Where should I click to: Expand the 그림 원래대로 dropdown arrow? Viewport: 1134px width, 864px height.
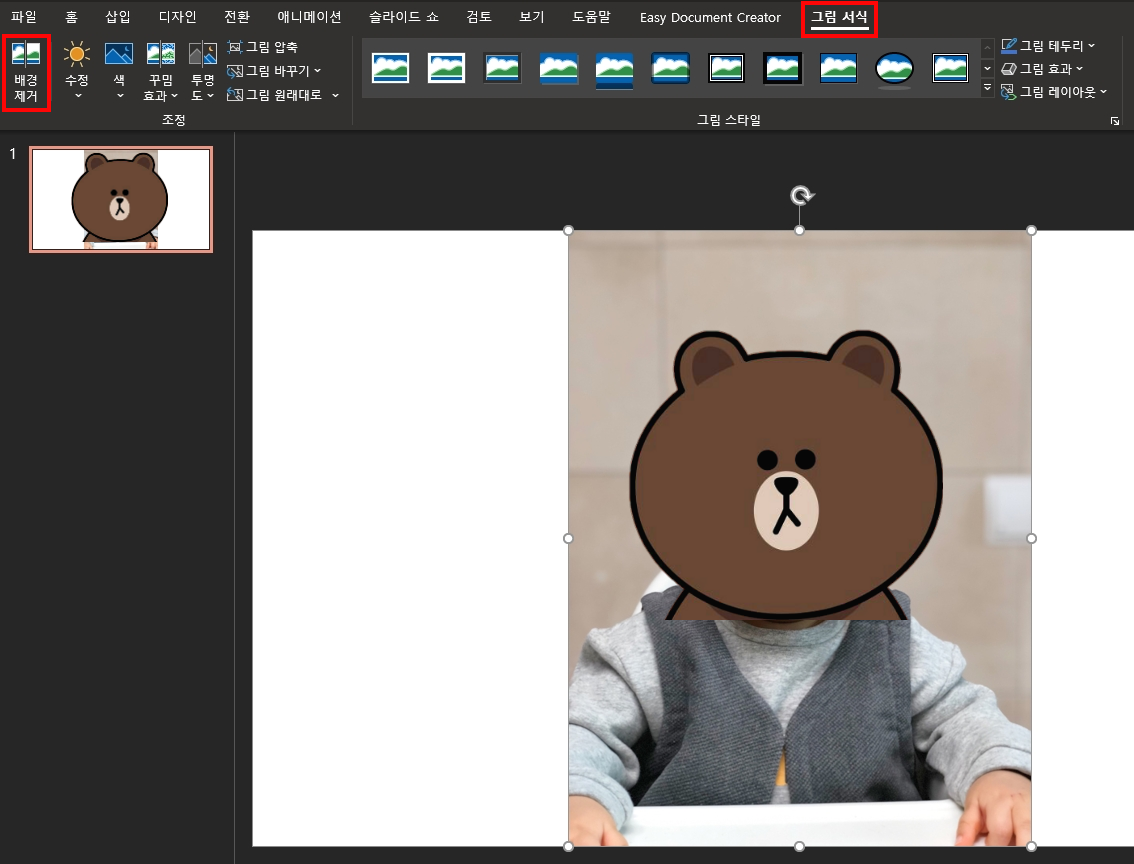coord(336,95)
